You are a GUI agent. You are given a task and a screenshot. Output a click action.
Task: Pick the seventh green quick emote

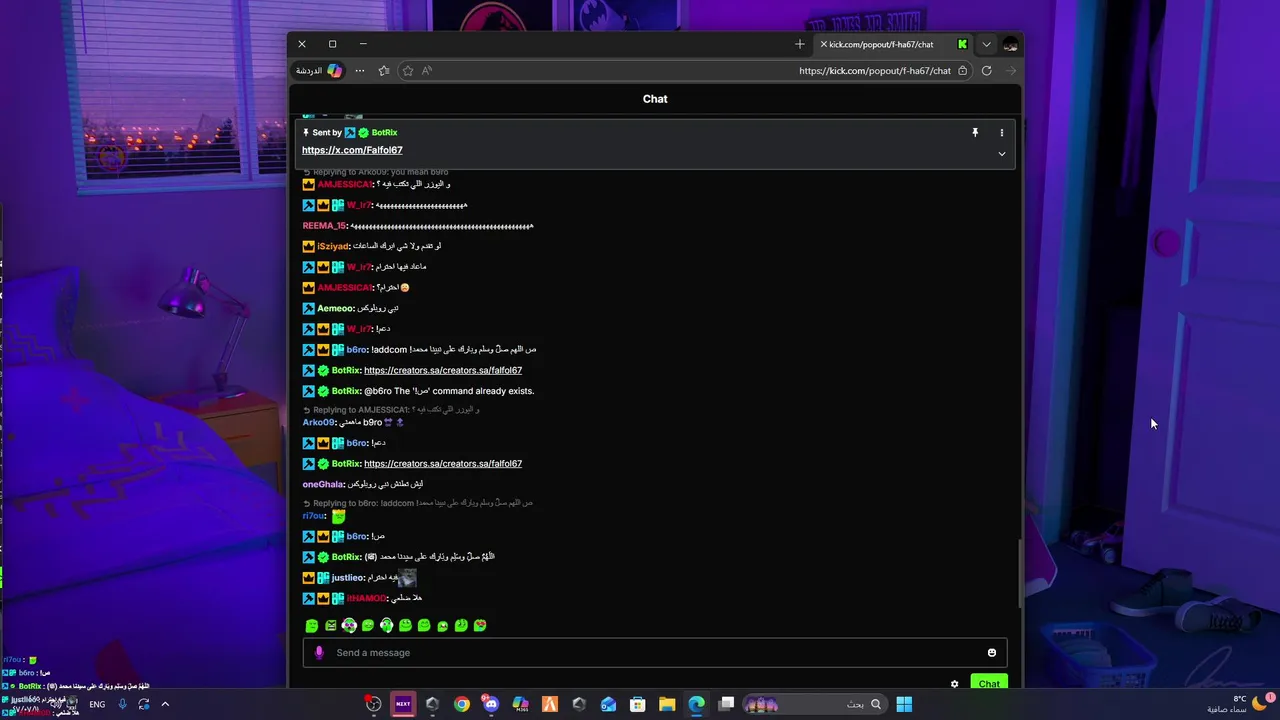pyautogui.click(x=424, y=625)
